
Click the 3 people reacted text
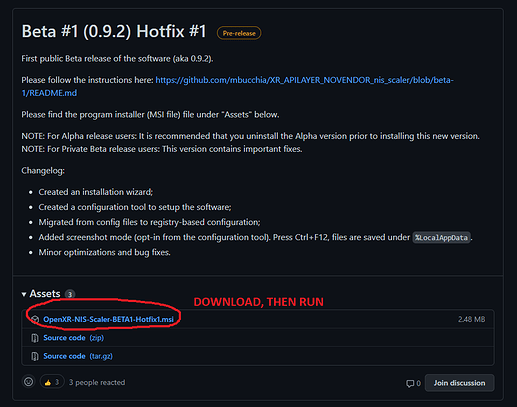(97, 382)
